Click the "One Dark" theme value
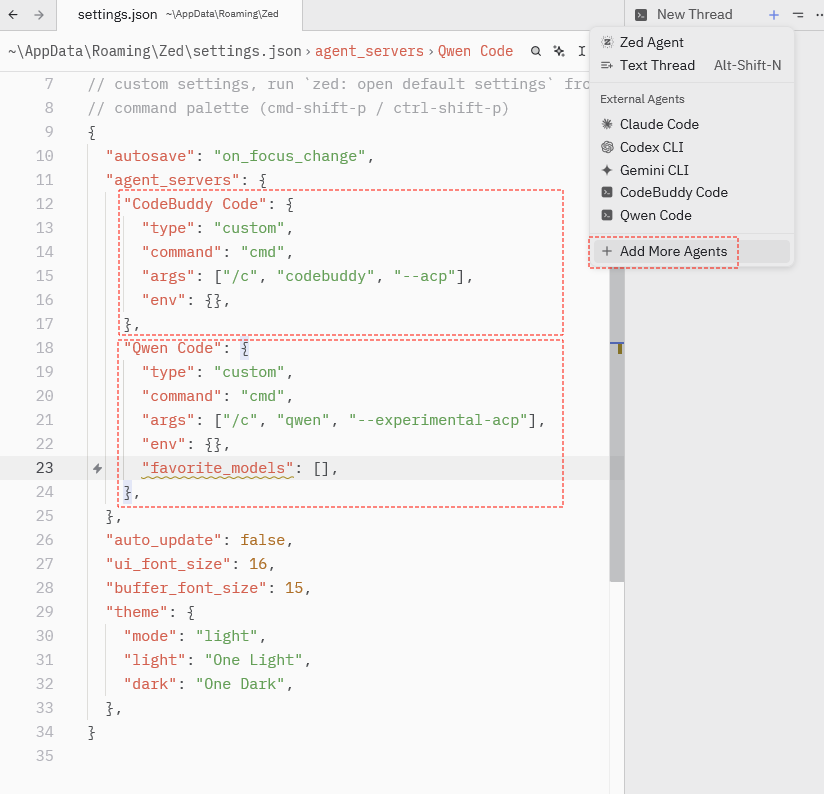This screenshot has width=824, height=794. 240,684
